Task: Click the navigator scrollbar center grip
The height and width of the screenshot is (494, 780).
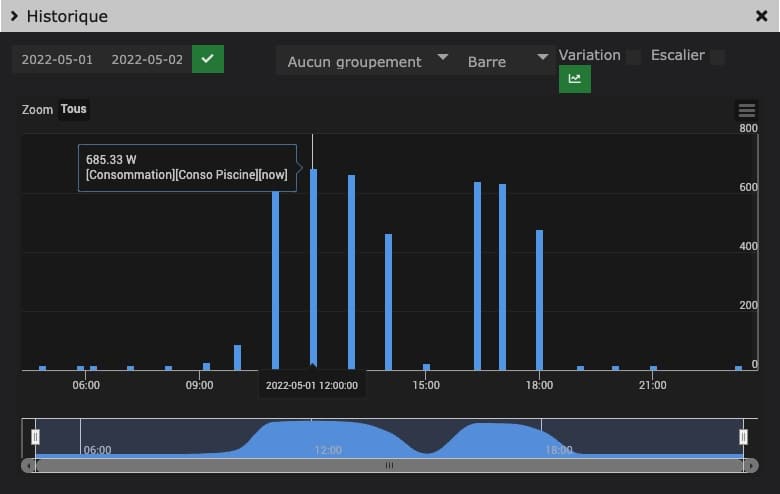Action: click(390, 466)
